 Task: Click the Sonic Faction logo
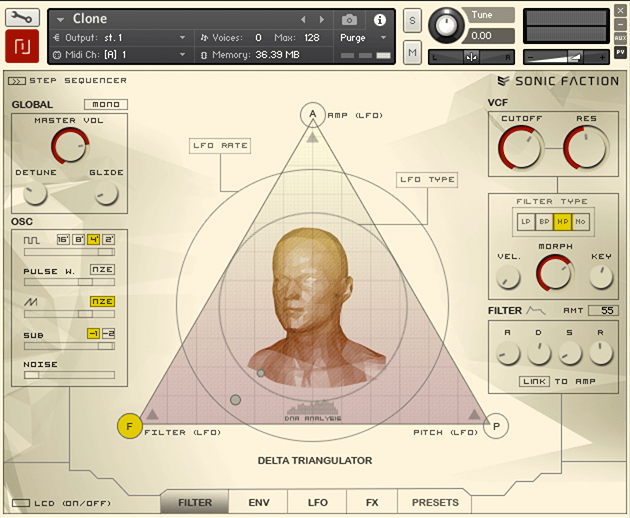click(x=559, y=80)
